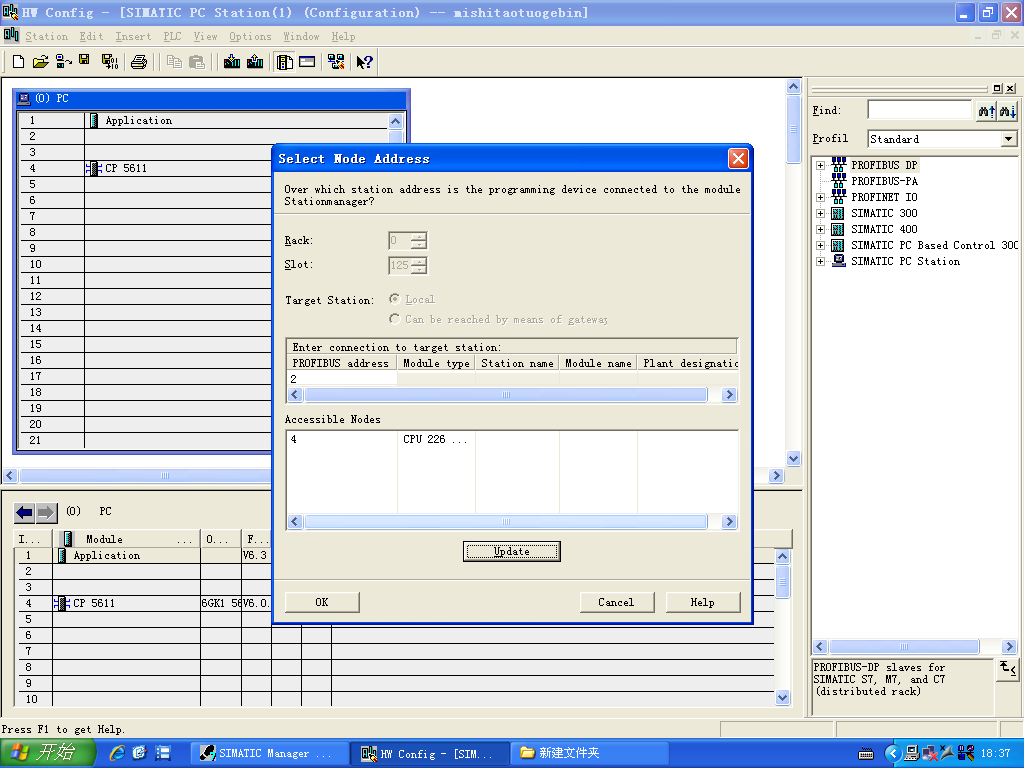Click the keyboard icon in system tray

point(866,754)
